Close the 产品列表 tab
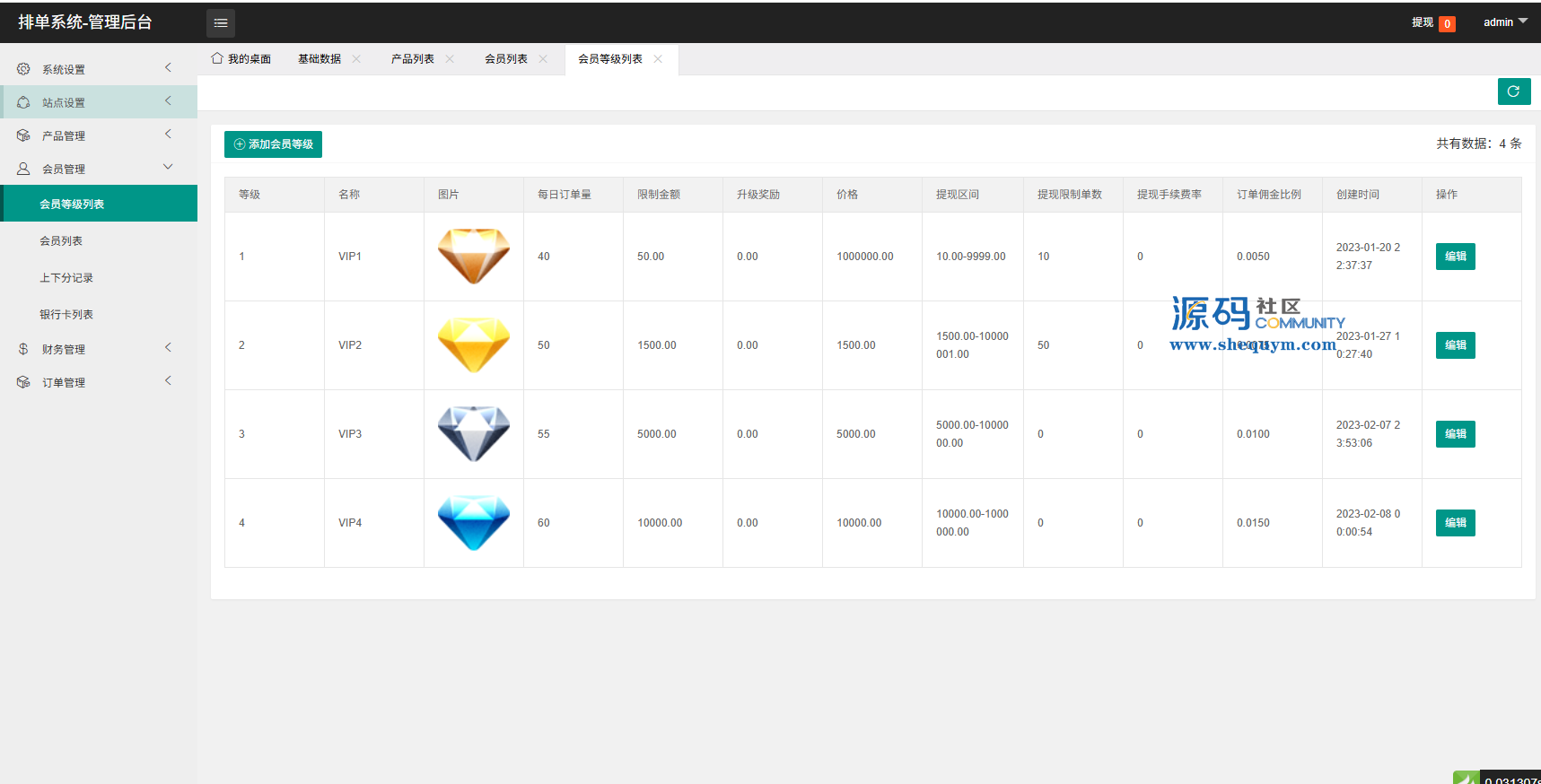Screen dimensions: 1541x784 pos(450,59)
